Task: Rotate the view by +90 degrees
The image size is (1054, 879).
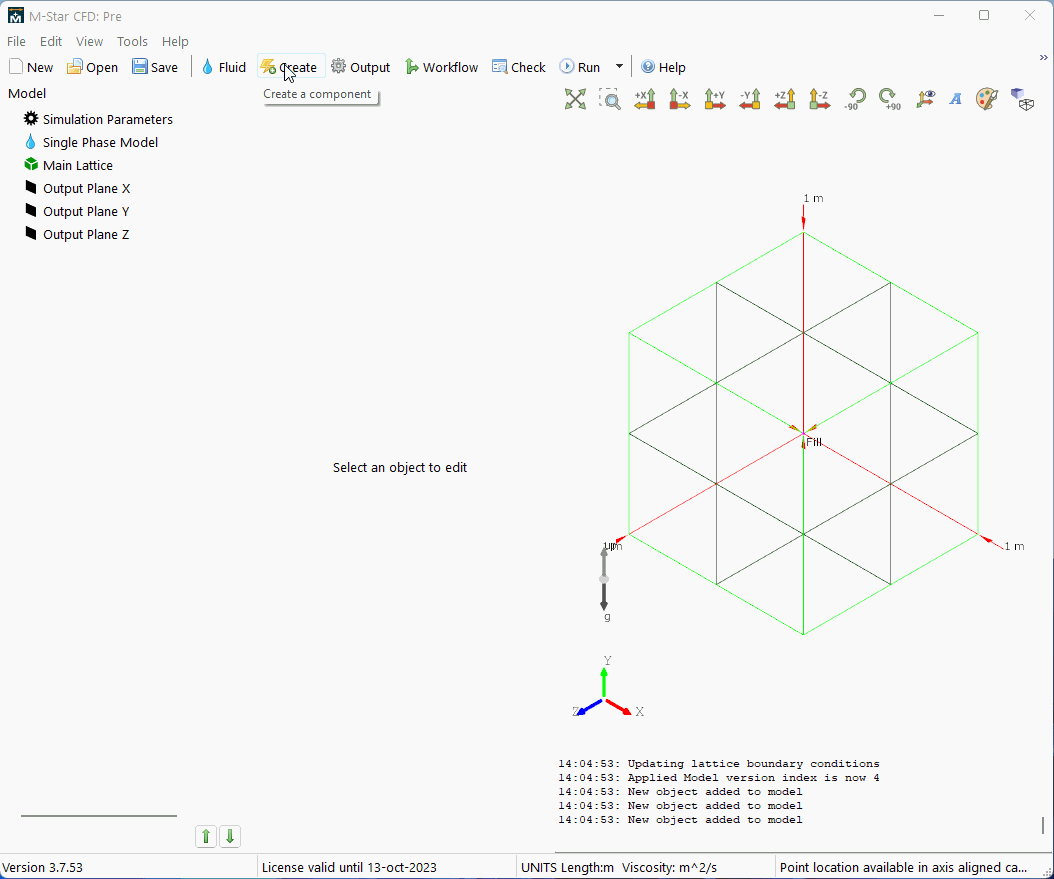Action: 889,99
